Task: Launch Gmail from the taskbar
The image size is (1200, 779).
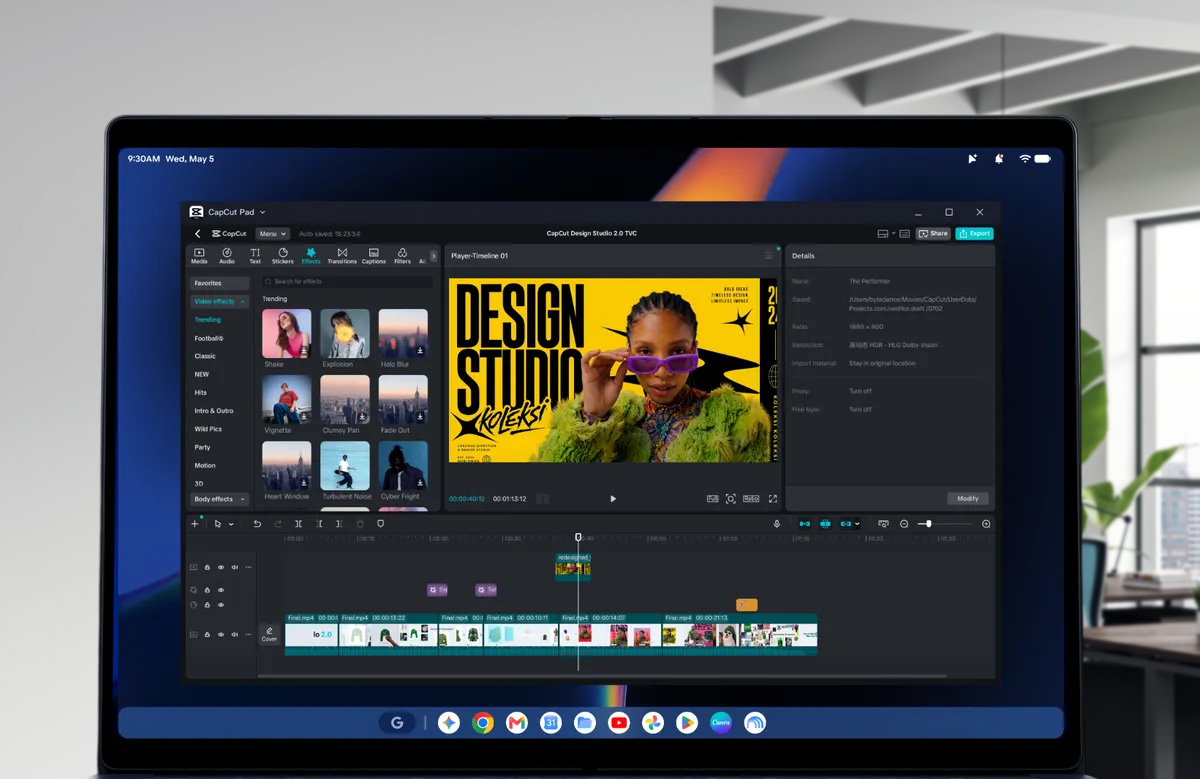Action: click(x=516, y=723)
